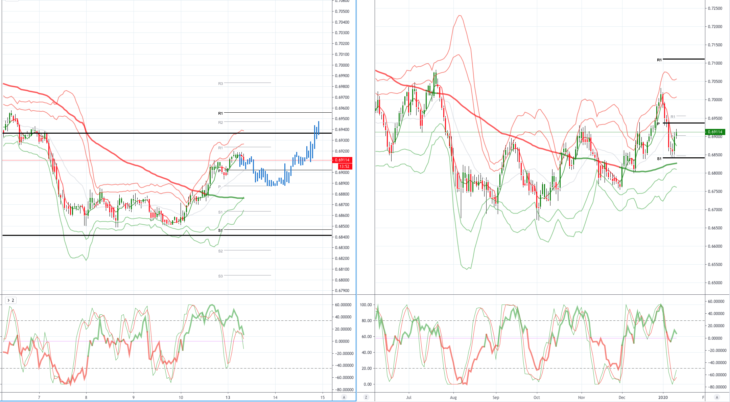Click Aug on right chart time axis

pyautogui.click(x=453, y=398)
